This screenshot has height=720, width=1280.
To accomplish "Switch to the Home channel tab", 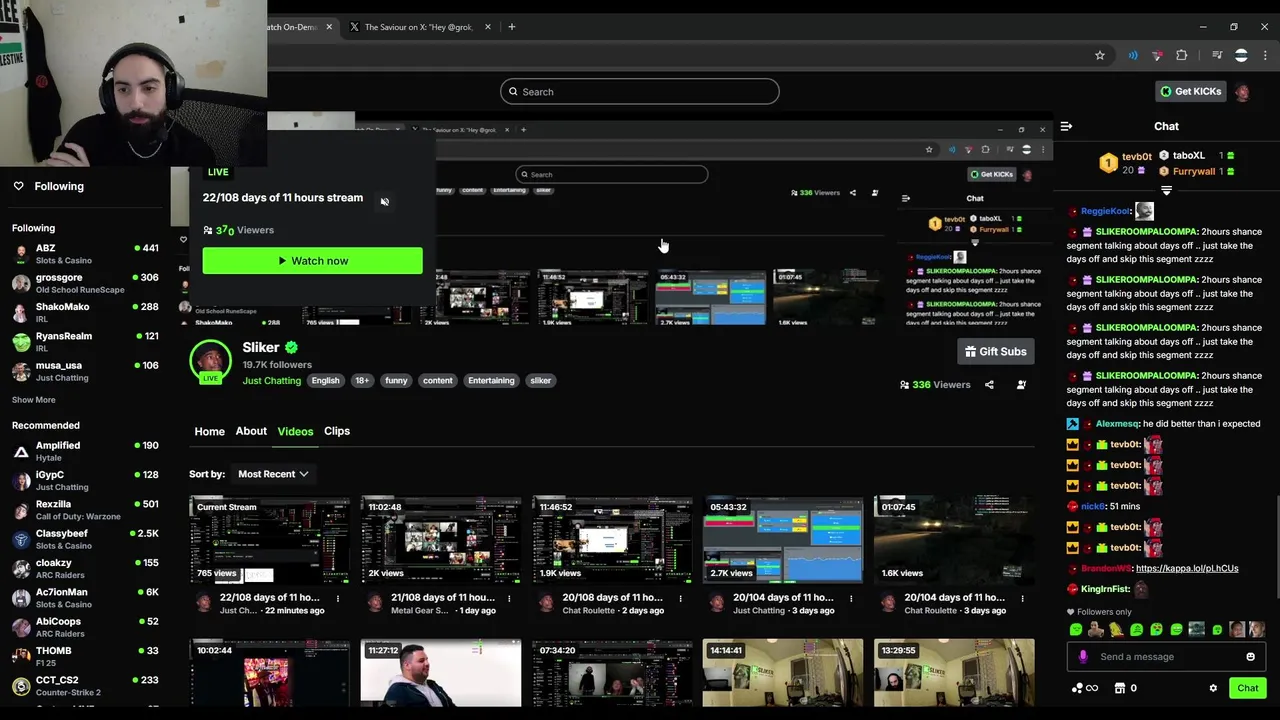I will pos(209,432).
